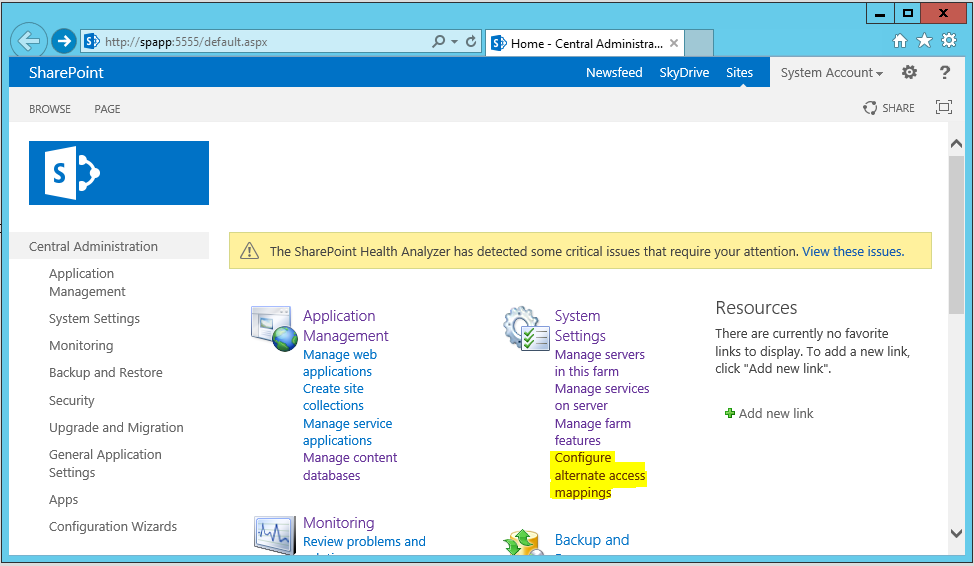The width and height of the screenshot is (974, 566).
Task: Open the Application Management heading link
Action: click(345, 326)
